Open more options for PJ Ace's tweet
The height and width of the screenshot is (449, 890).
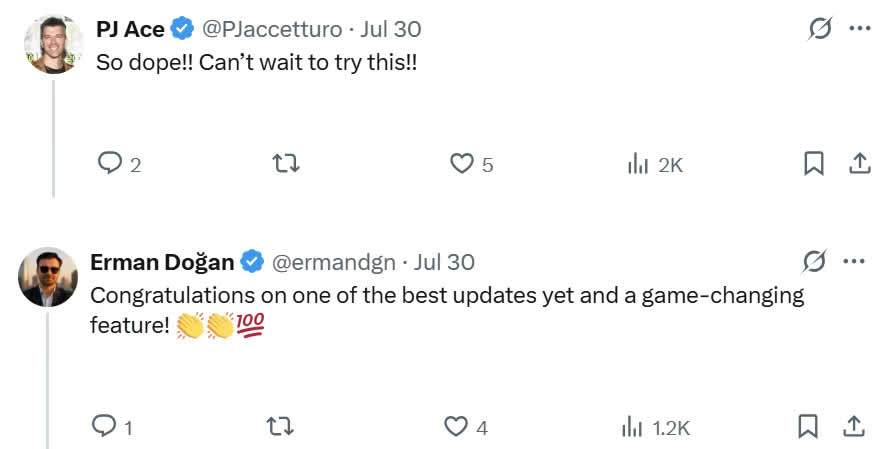(x=860, y=29)
